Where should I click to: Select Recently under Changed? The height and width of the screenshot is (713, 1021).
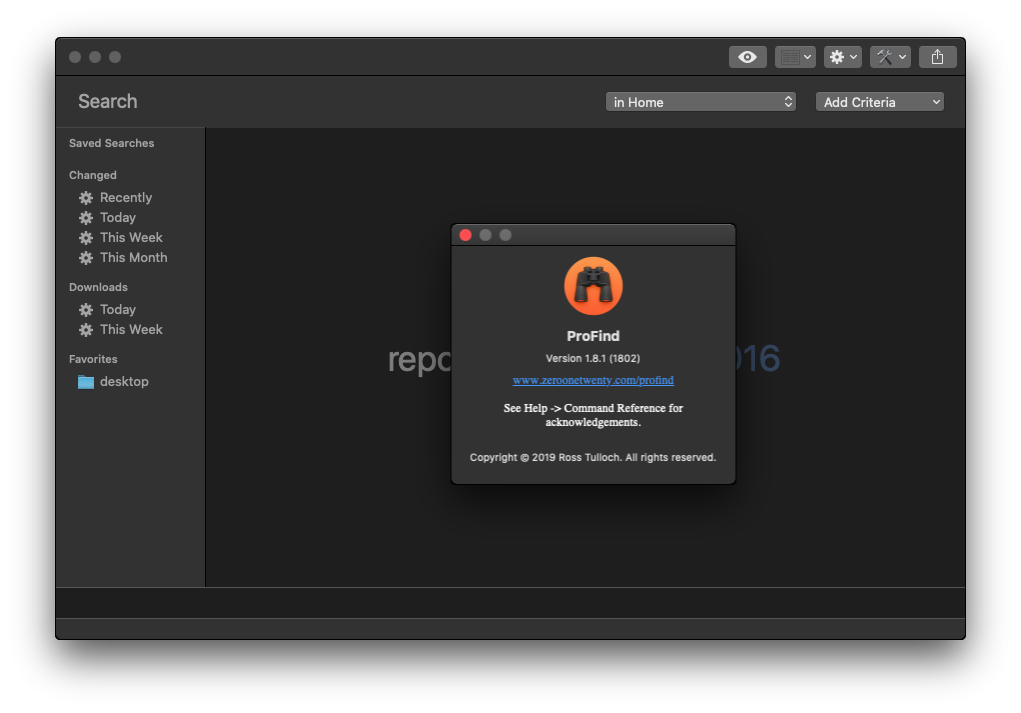point(126,197)
